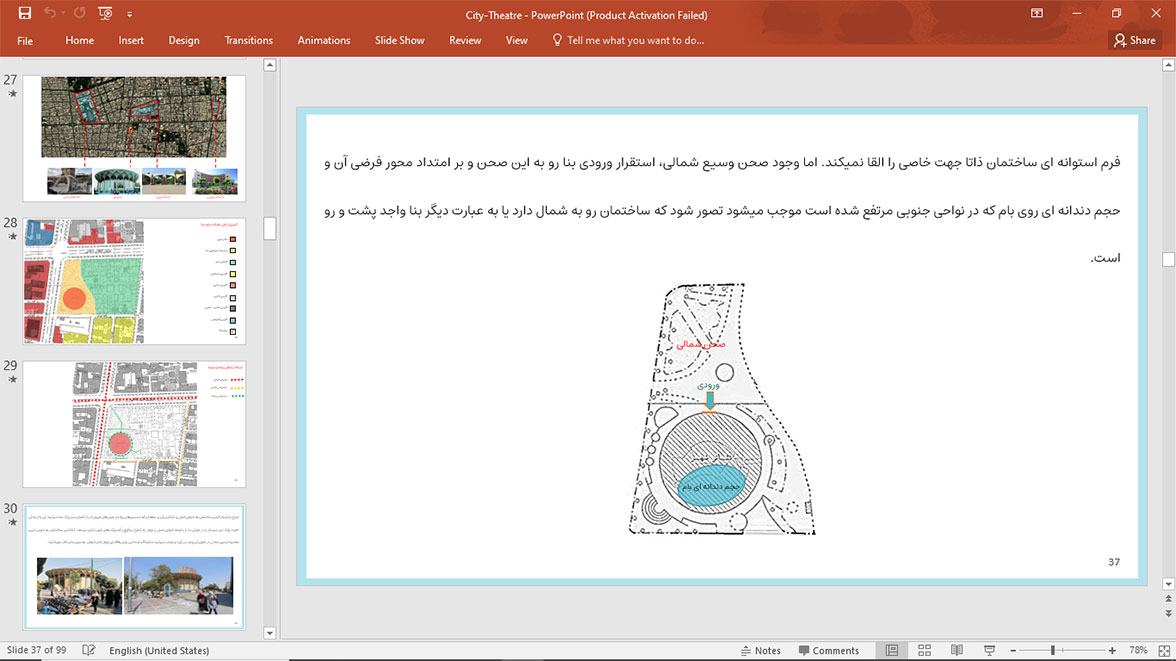
Task: Click the zoom in plus button
Action: coord(1112,650)
